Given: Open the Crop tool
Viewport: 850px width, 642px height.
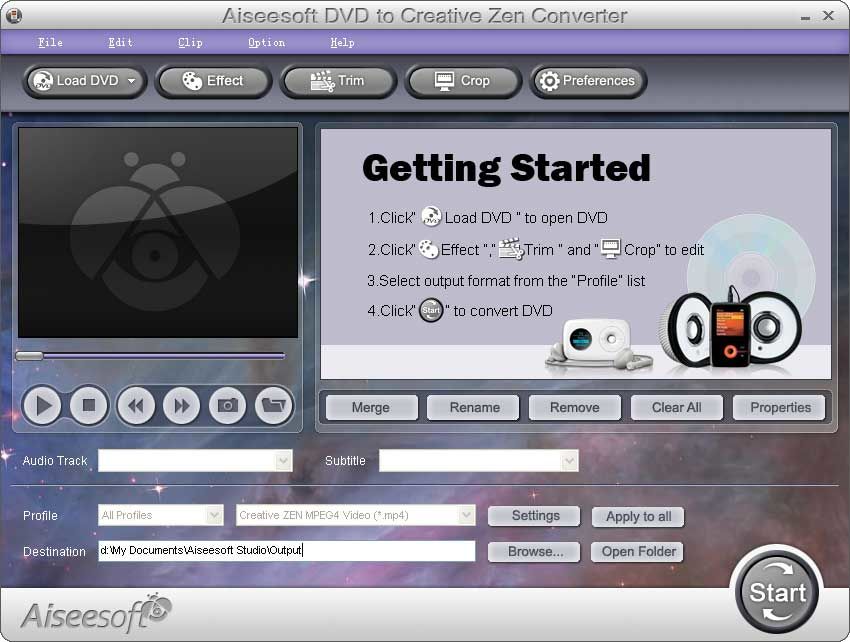Looking at the screenshot, I should 462,81.
